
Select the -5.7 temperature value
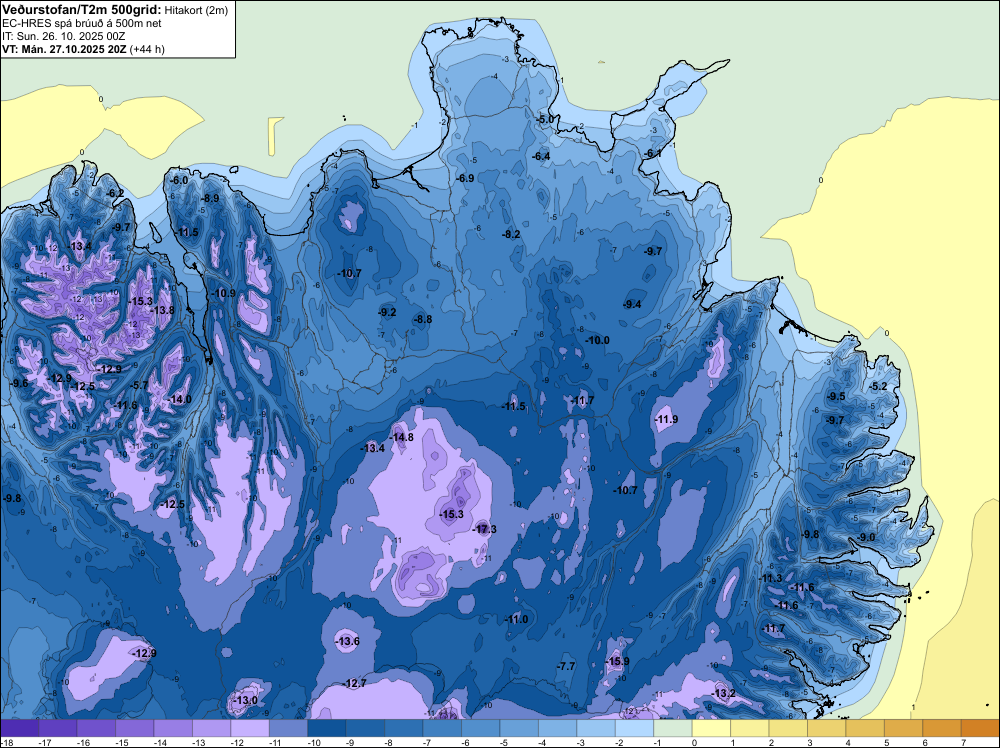139,385
